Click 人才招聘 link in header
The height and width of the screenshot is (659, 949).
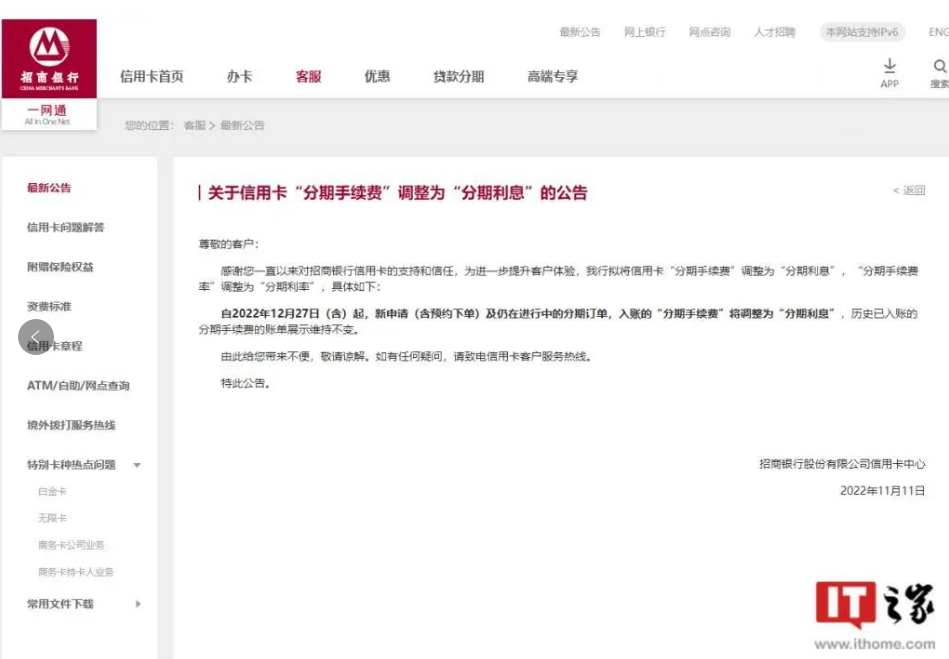point(774,32)
